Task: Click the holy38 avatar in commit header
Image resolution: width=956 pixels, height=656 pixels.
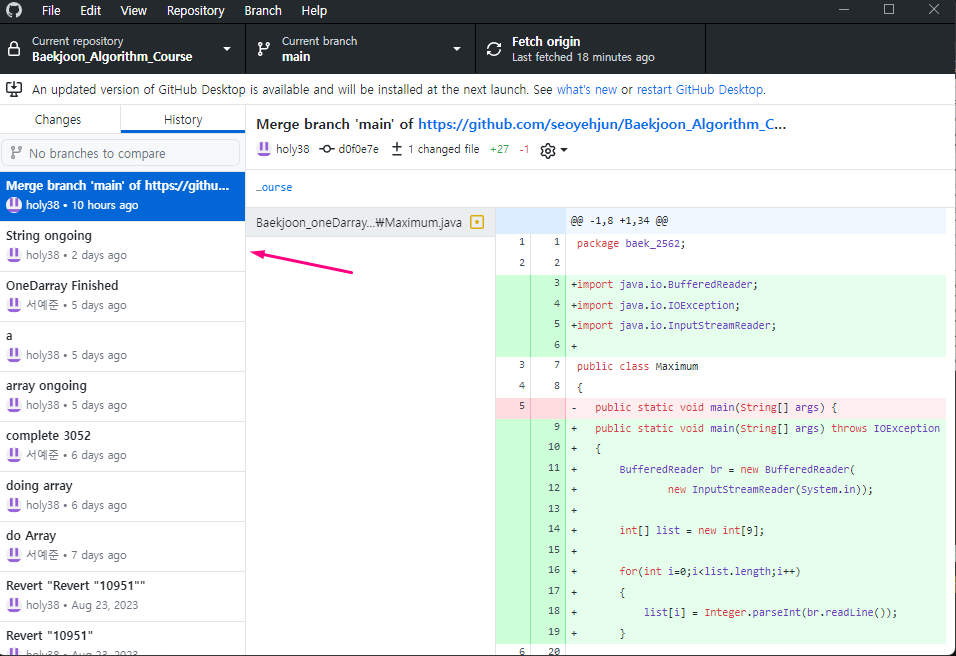Action: tap(263, 148)
